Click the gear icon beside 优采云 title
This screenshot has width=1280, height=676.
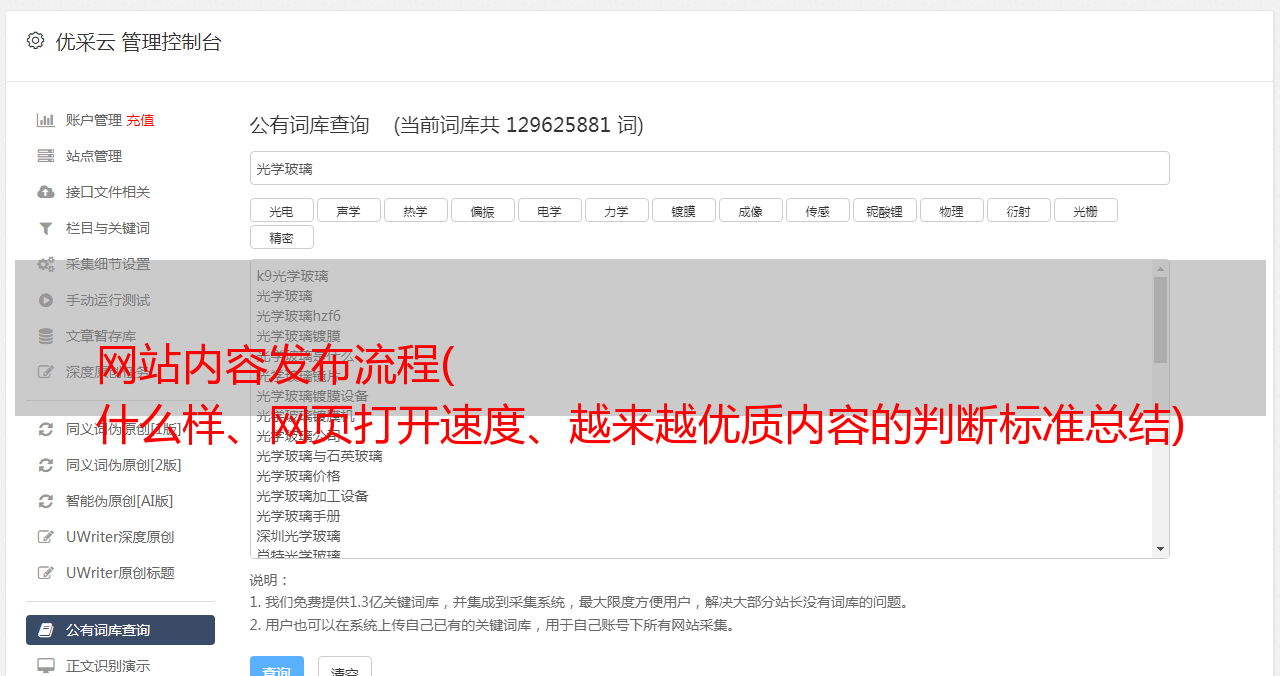[36, 41]
